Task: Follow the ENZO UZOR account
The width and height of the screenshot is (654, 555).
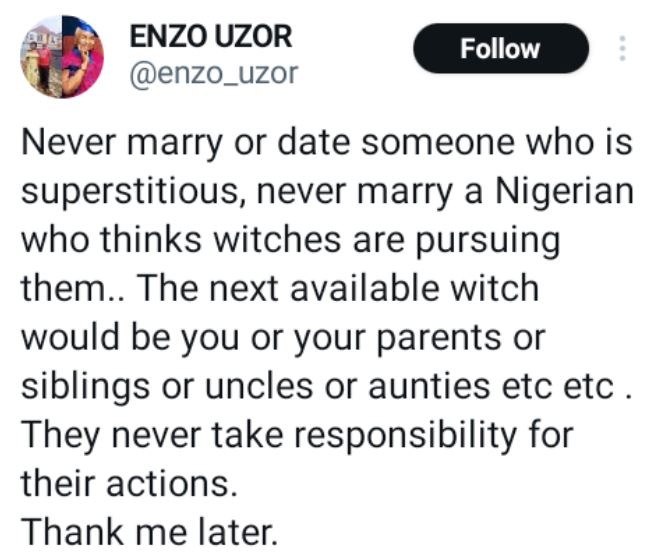Action: [500, 49]
